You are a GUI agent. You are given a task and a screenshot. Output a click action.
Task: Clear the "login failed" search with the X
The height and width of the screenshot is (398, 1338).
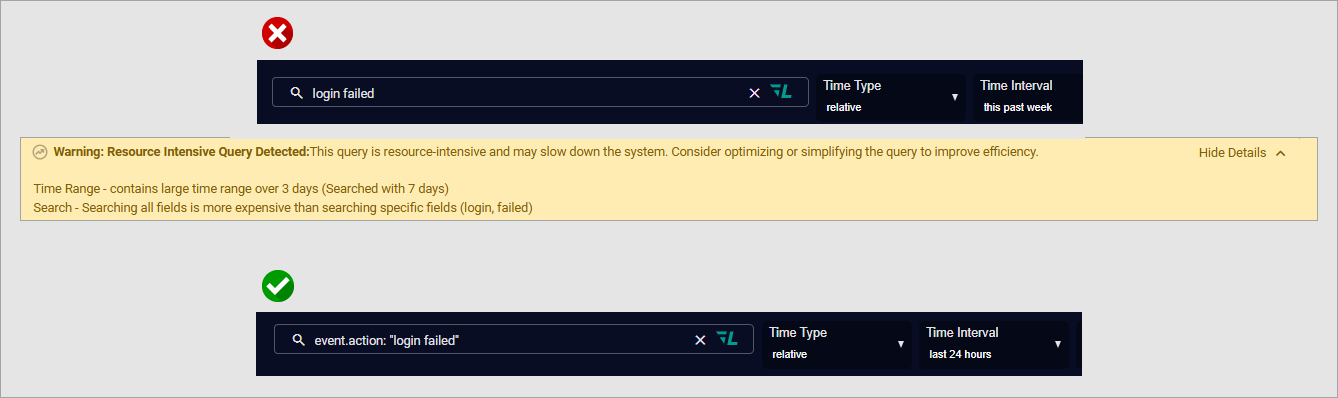click(x=755, y=93)
